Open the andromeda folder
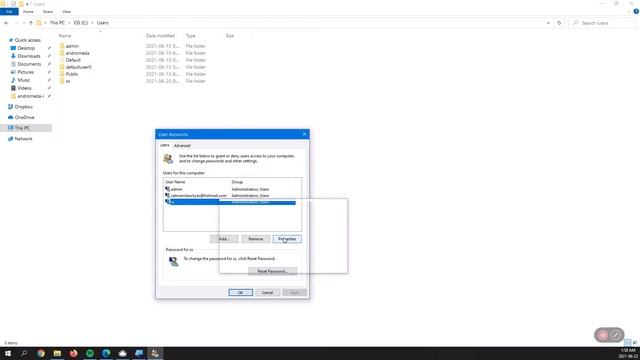640x360 pixels. (x=77, y=53)
